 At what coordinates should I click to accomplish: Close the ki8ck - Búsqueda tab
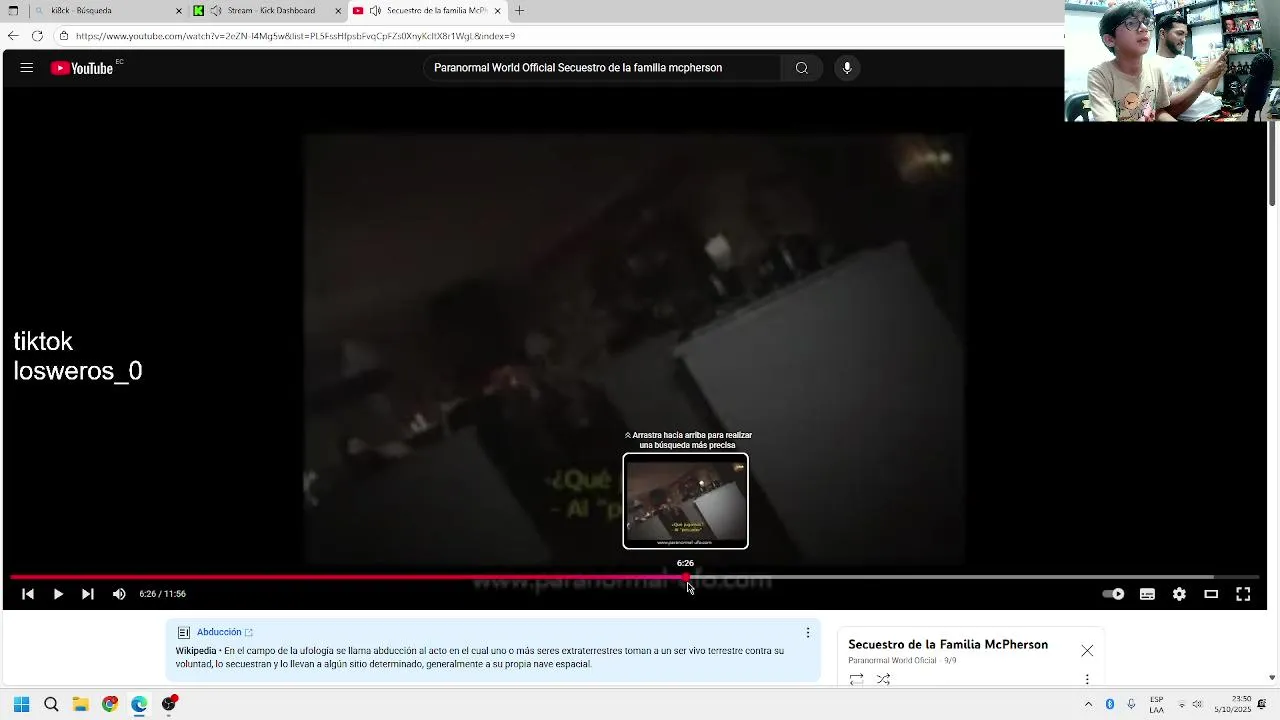(179, 11)
